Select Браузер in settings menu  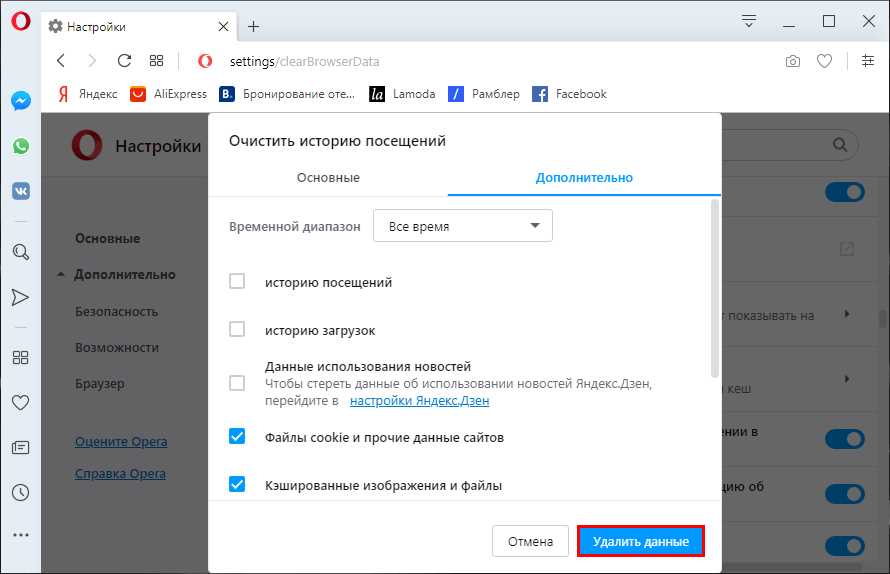coord(100,384)
